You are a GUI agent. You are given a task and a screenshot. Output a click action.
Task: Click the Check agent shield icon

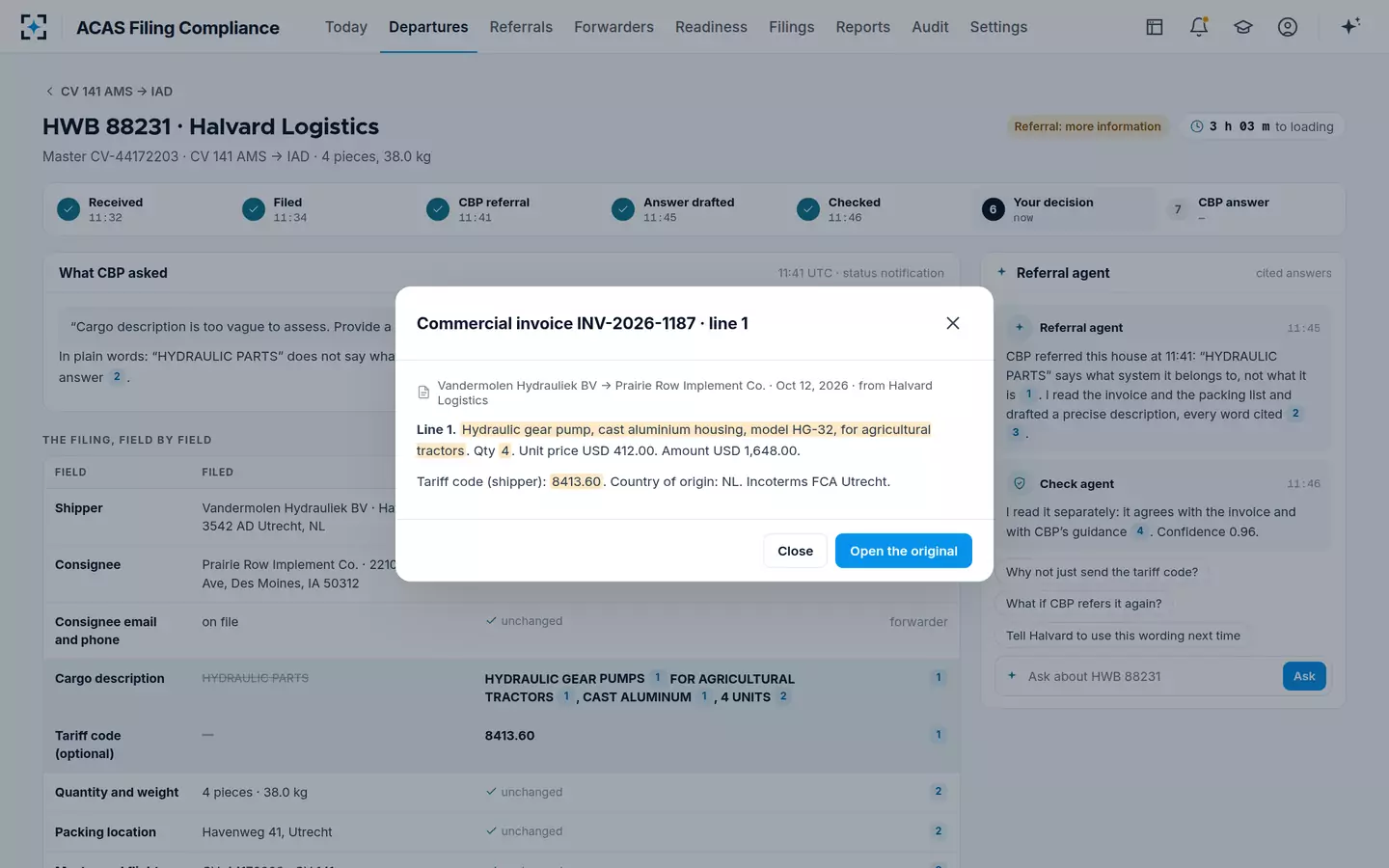pos(1020,483)
